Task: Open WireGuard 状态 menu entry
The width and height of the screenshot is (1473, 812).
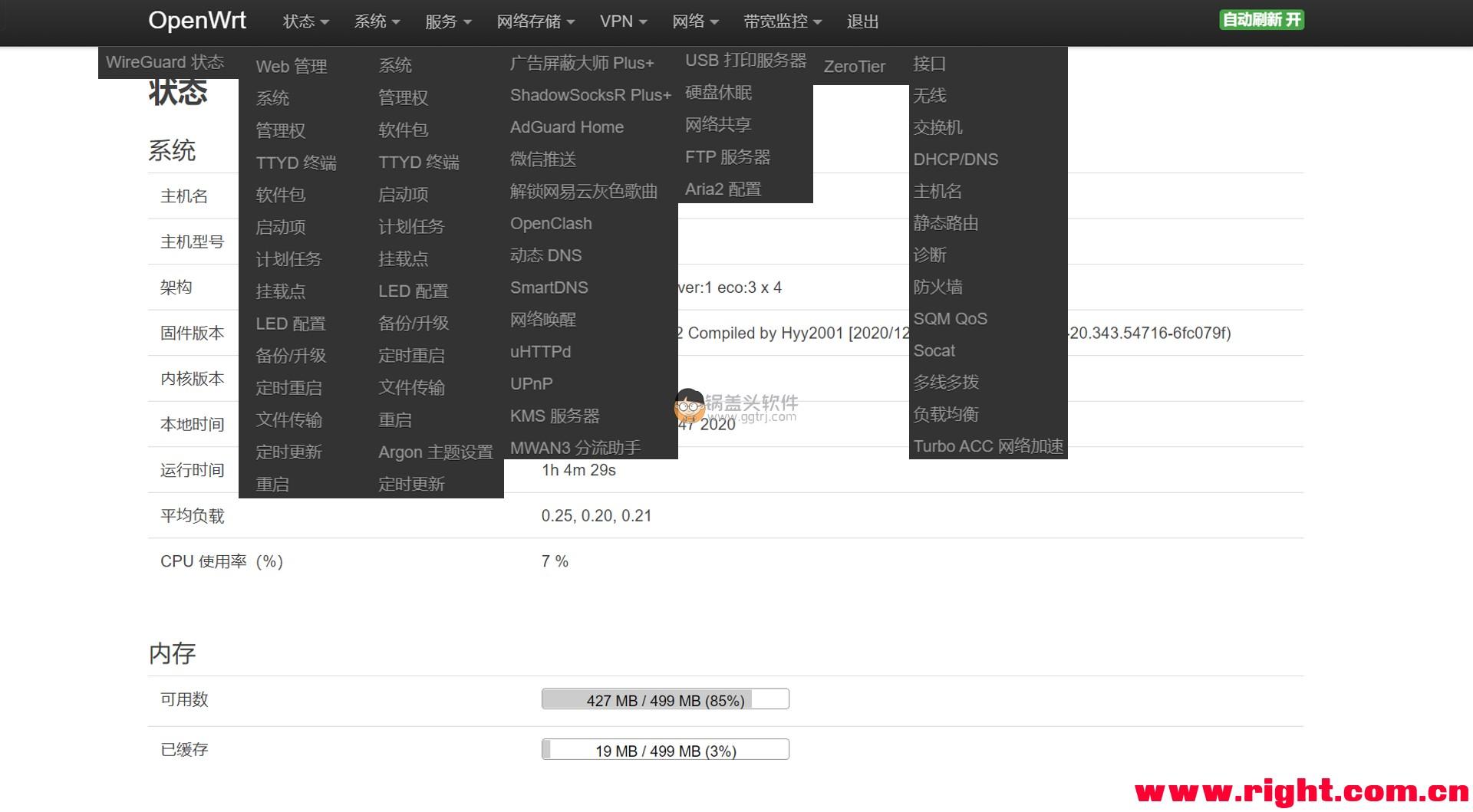Action: [x=165, y=62]
